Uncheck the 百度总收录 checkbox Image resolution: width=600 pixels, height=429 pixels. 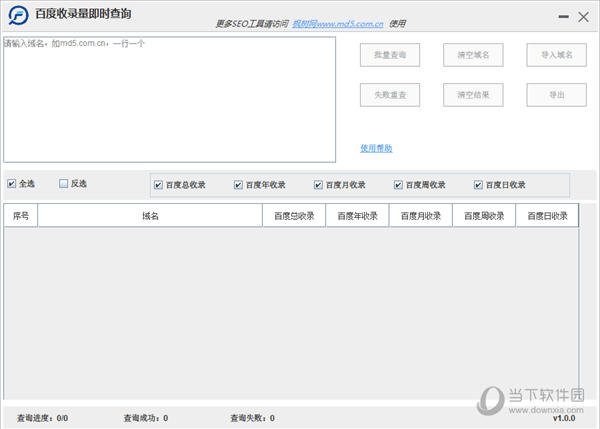click(x=158, y=185)
